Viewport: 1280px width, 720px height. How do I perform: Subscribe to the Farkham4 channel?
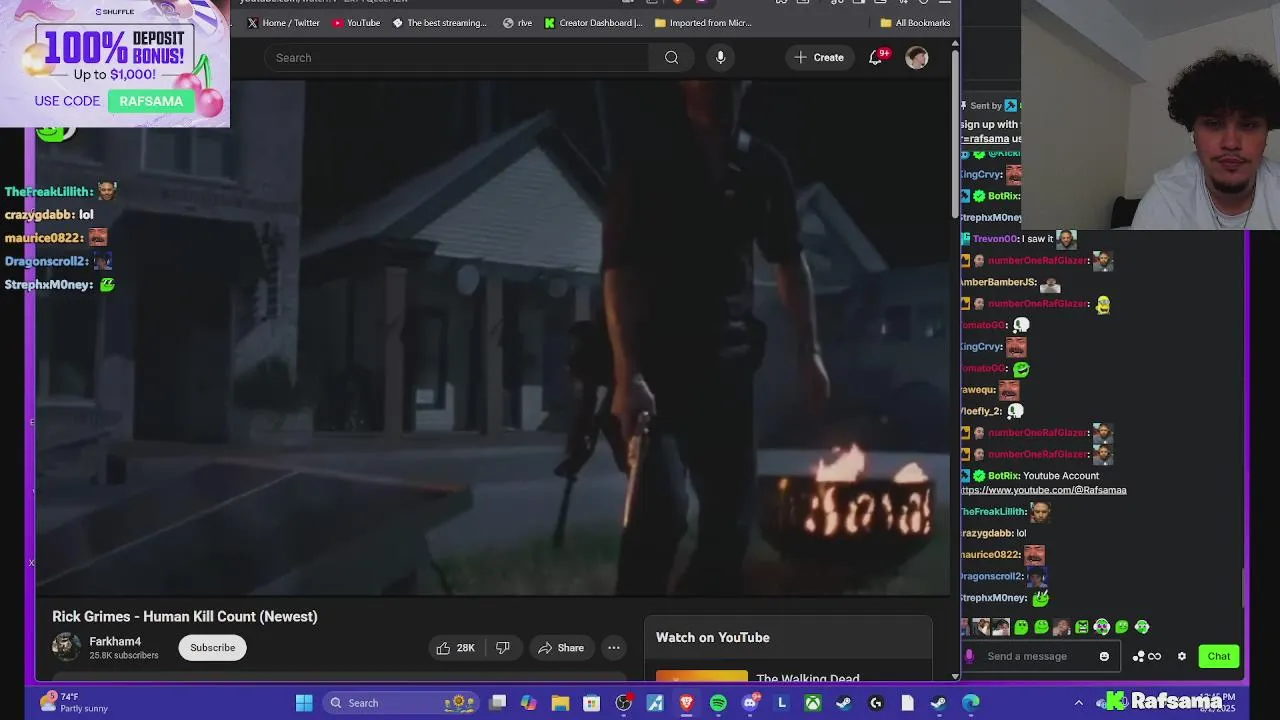click(213, 648)
